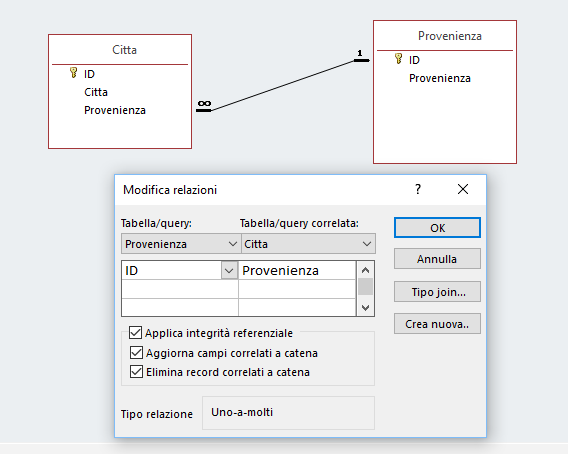Click the Annulla button
This screenshot has width=568, height=454.
pyautogui.click(x=437, y=259)
